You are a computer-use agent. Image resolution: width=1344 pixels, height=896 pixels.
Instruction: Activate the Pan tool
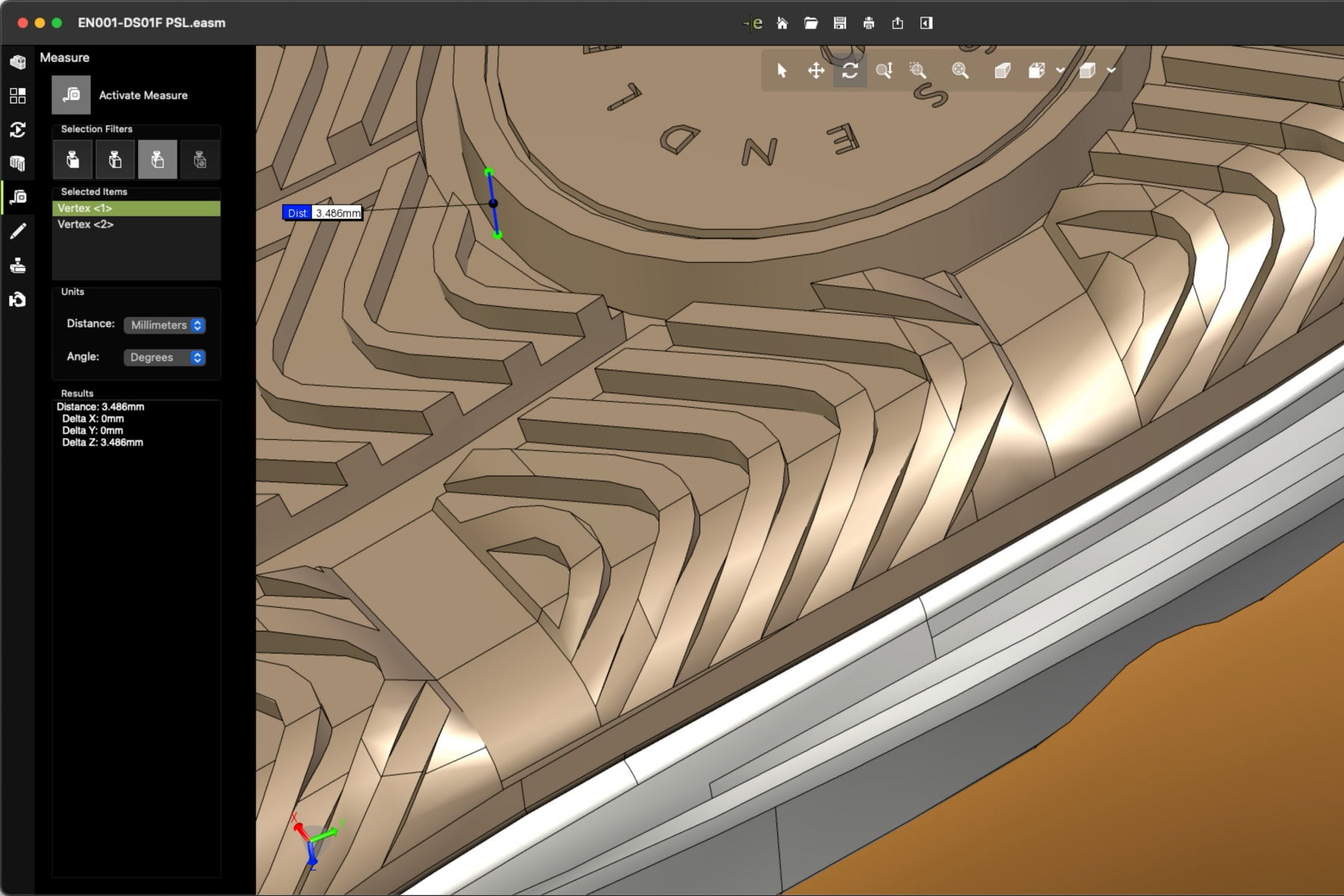816,71
